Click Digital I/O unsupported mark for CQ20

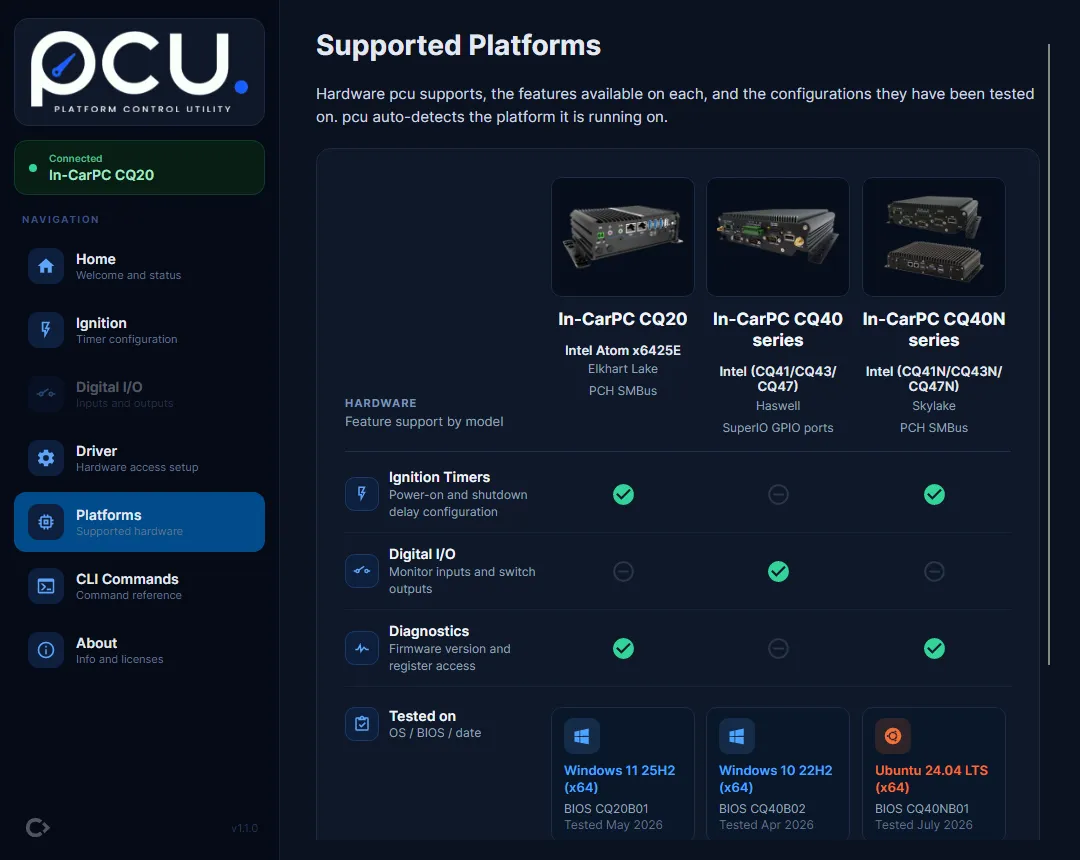[x=623, y=571]
